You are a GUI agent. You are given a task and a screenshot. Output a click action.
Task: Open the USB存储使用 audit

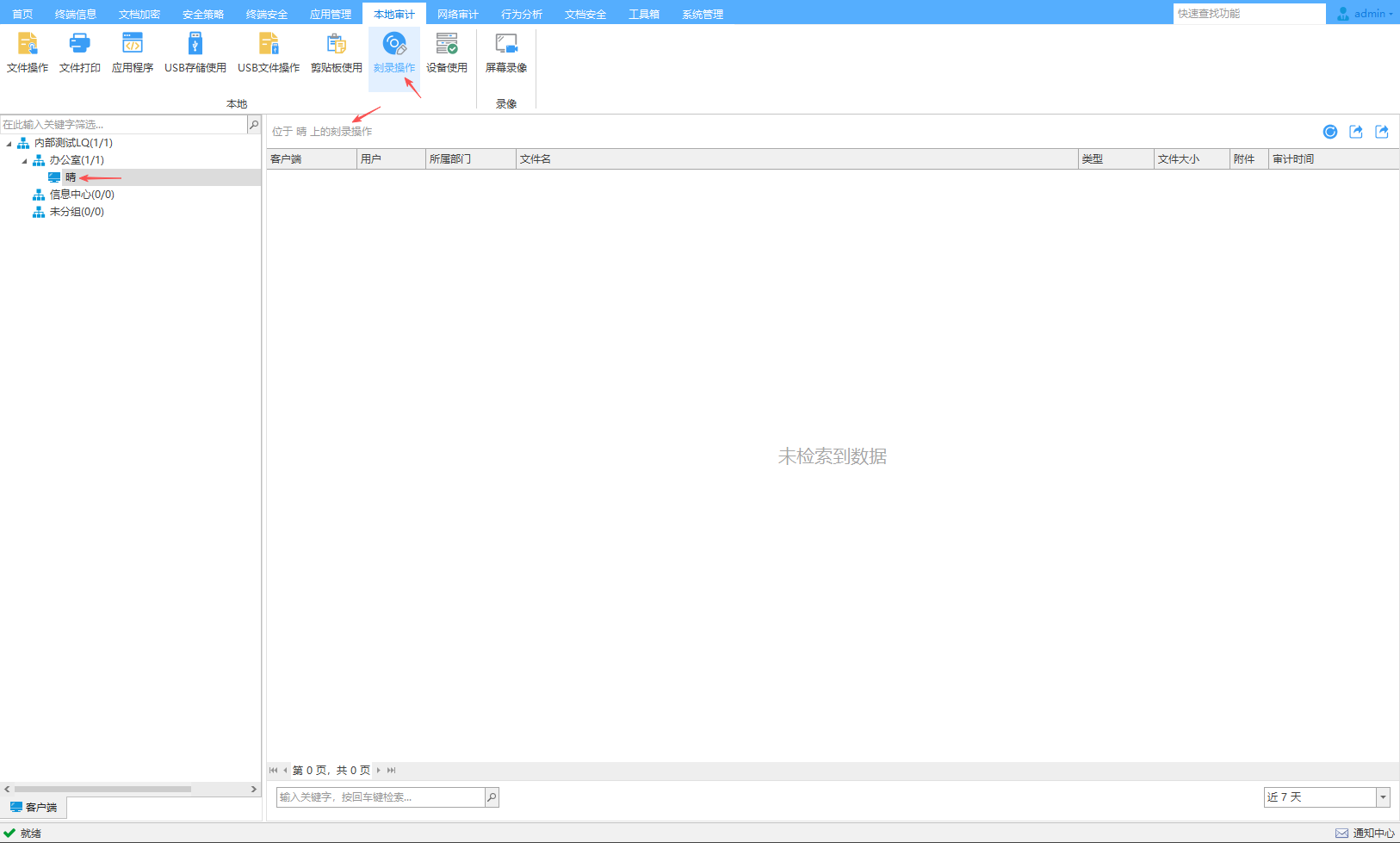[x=195, y=52]
